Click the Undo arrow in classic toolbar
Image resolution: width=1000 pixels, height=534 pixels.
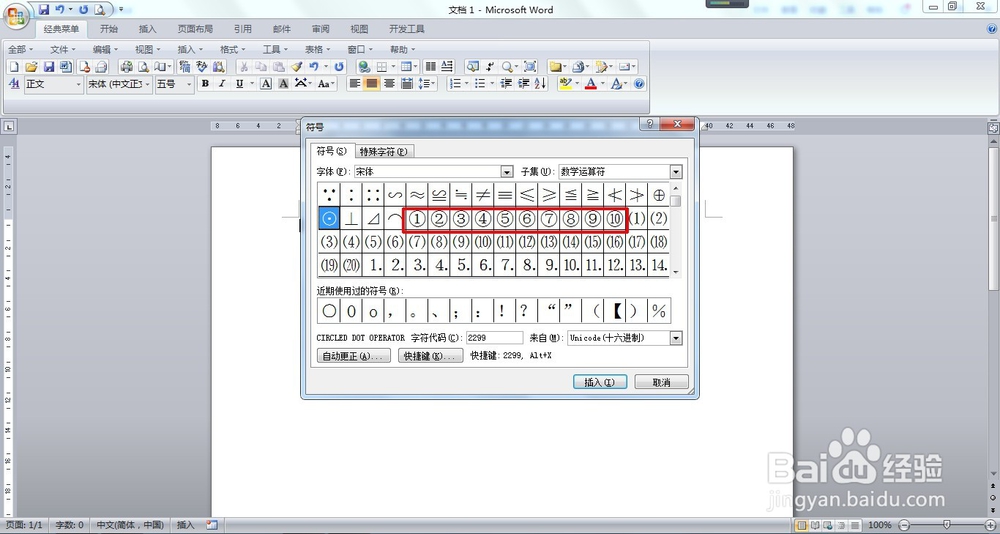[314, 66]
